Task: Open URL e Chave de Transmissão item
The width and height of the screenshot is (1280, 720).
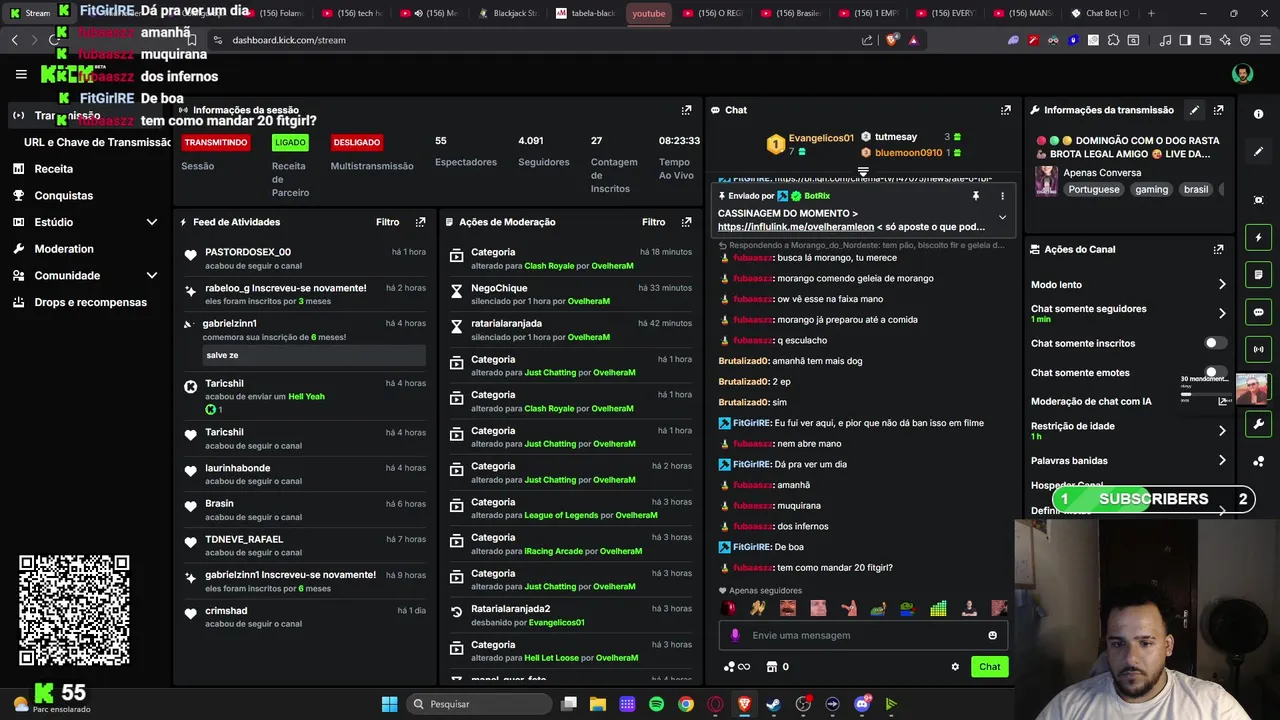Action: [x=97, y=142]
